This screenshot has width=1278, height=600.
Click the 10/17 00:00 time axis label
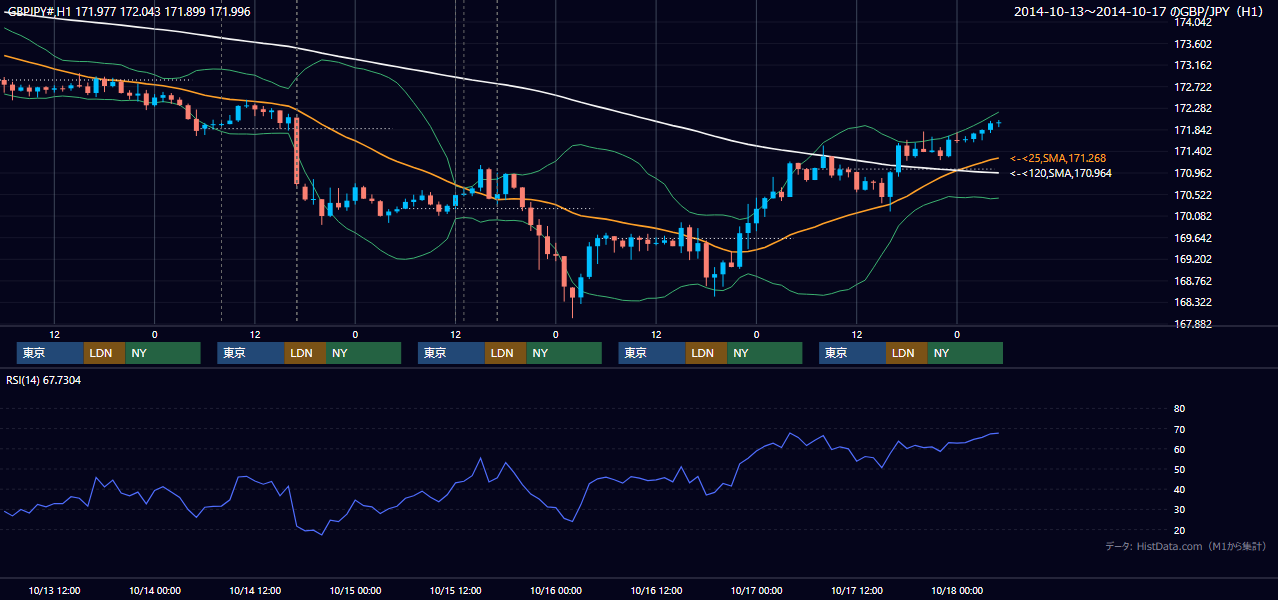coord(756,590)
